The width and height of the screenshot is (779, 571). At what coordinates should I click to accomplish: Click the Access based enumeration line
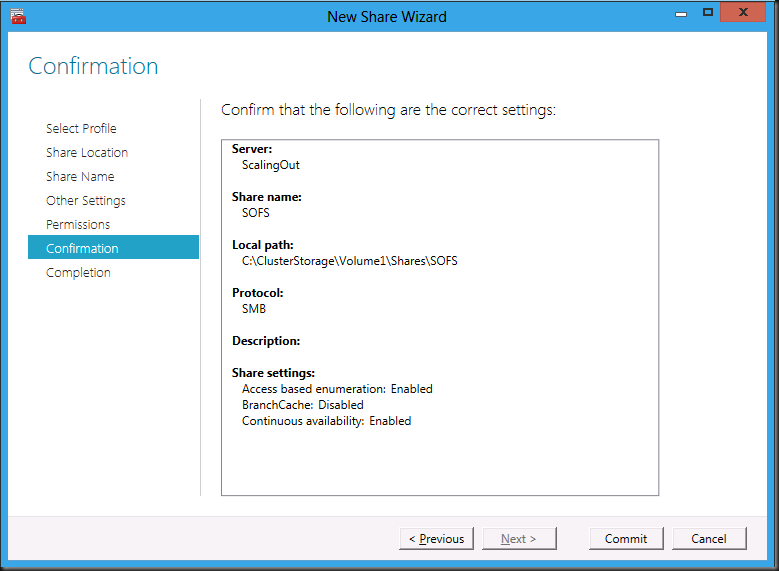[337, 389]
